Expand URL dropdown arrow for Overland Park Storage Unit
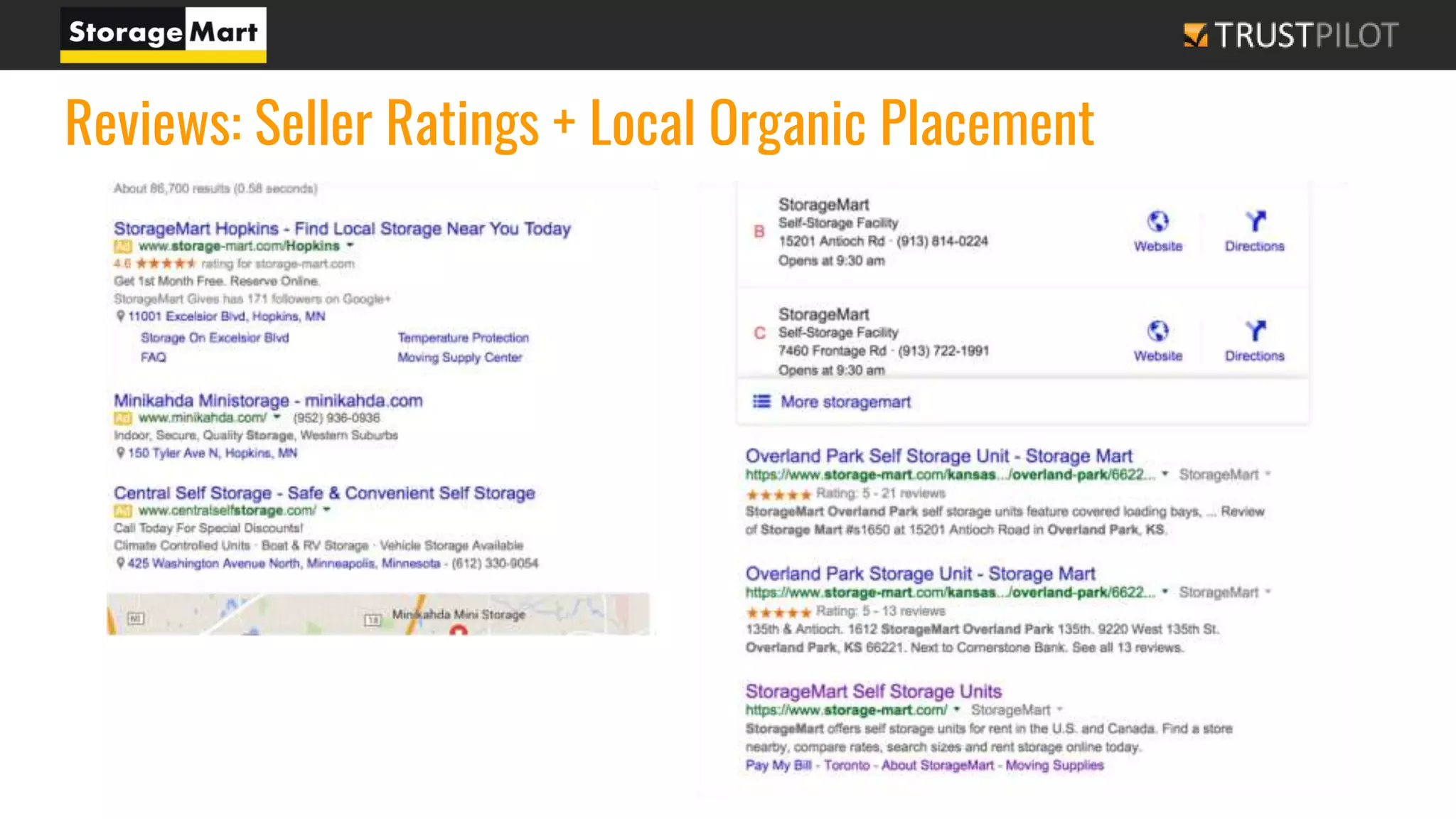The width and height of the screenshot is (1456, 819). [1165, 591]
